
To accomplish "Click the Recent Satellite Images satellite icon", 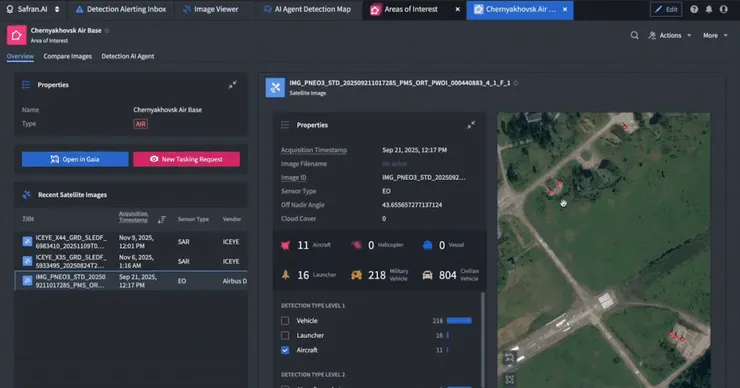I will [26, 194].
